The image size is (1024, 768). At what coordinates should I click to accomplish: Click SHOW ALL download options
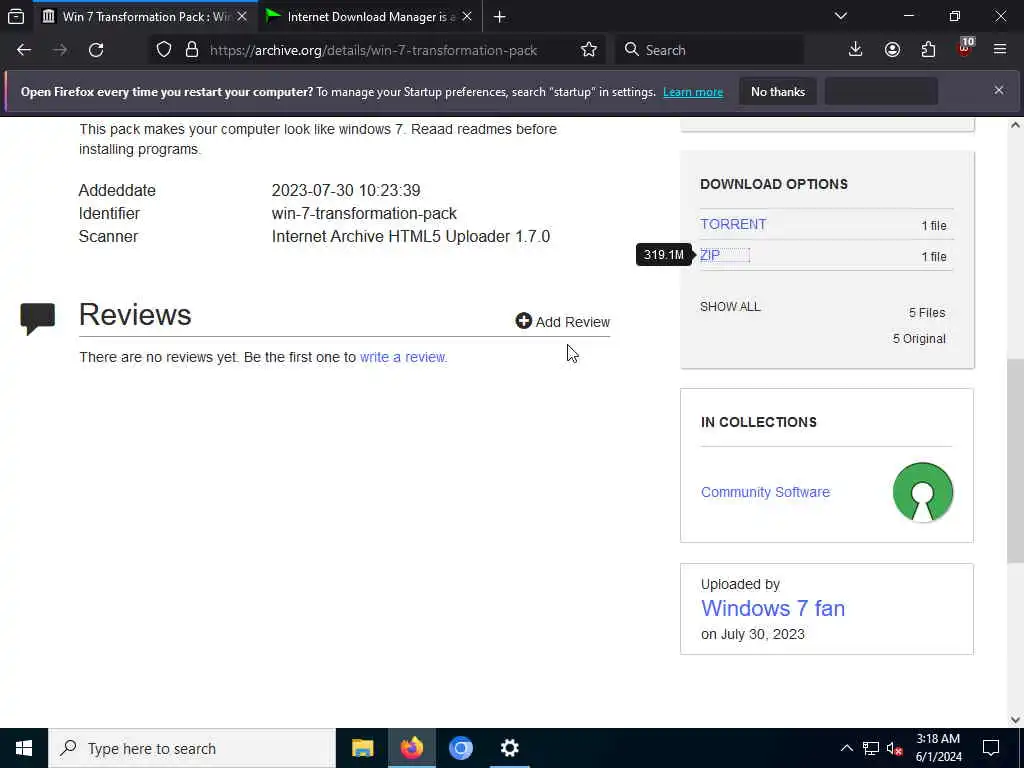click(x=730, y=307)
